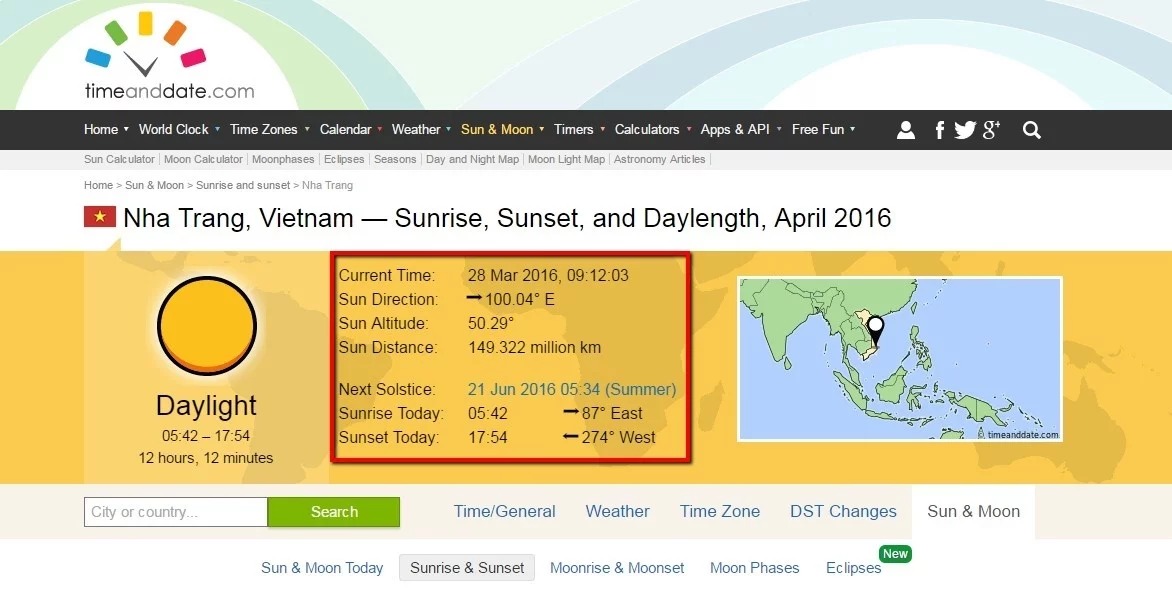Click the Southeast Asia location map
The image size is (1172, 602).
coord(899,359)
